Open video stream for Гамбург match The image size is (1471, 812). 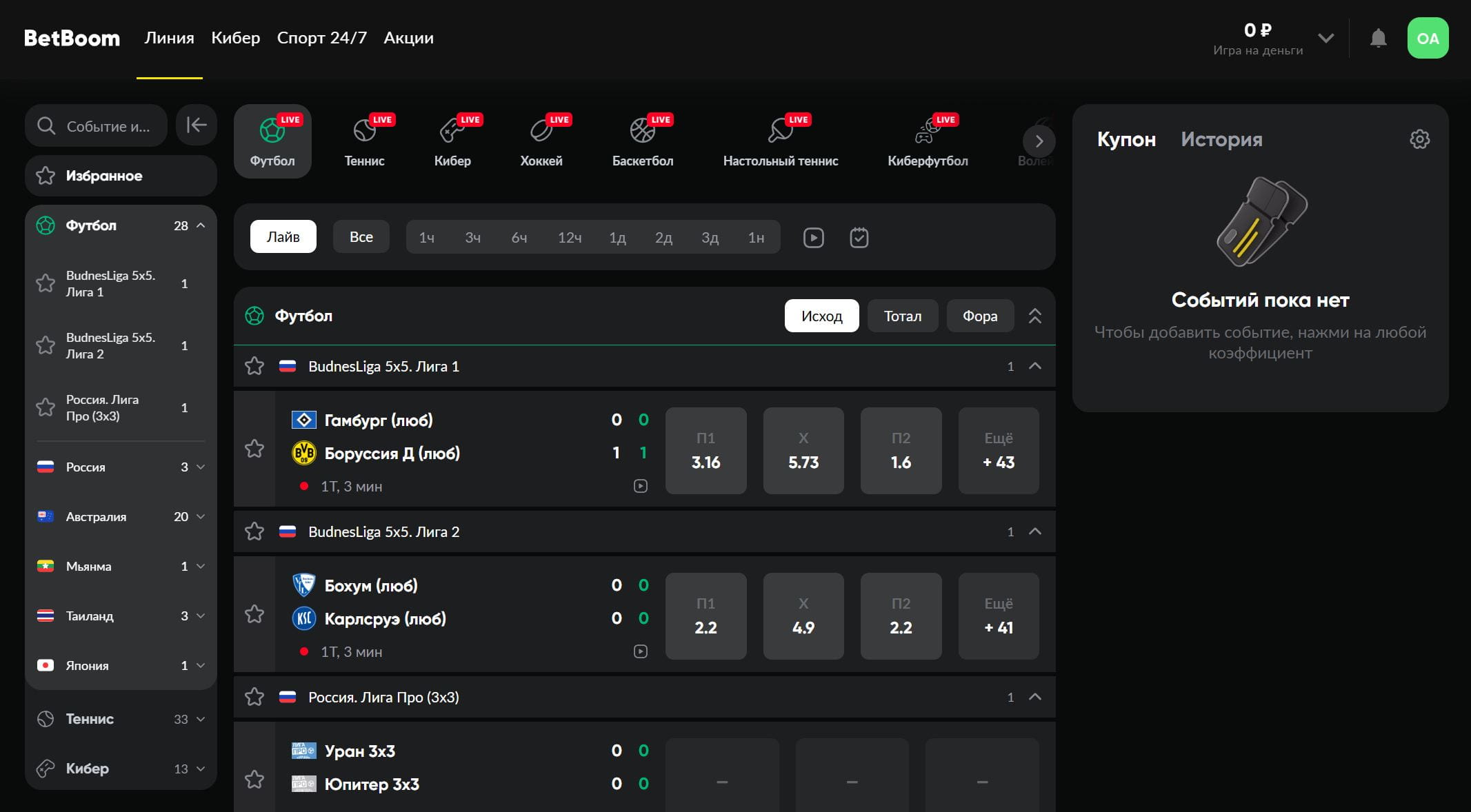[641, 486]
